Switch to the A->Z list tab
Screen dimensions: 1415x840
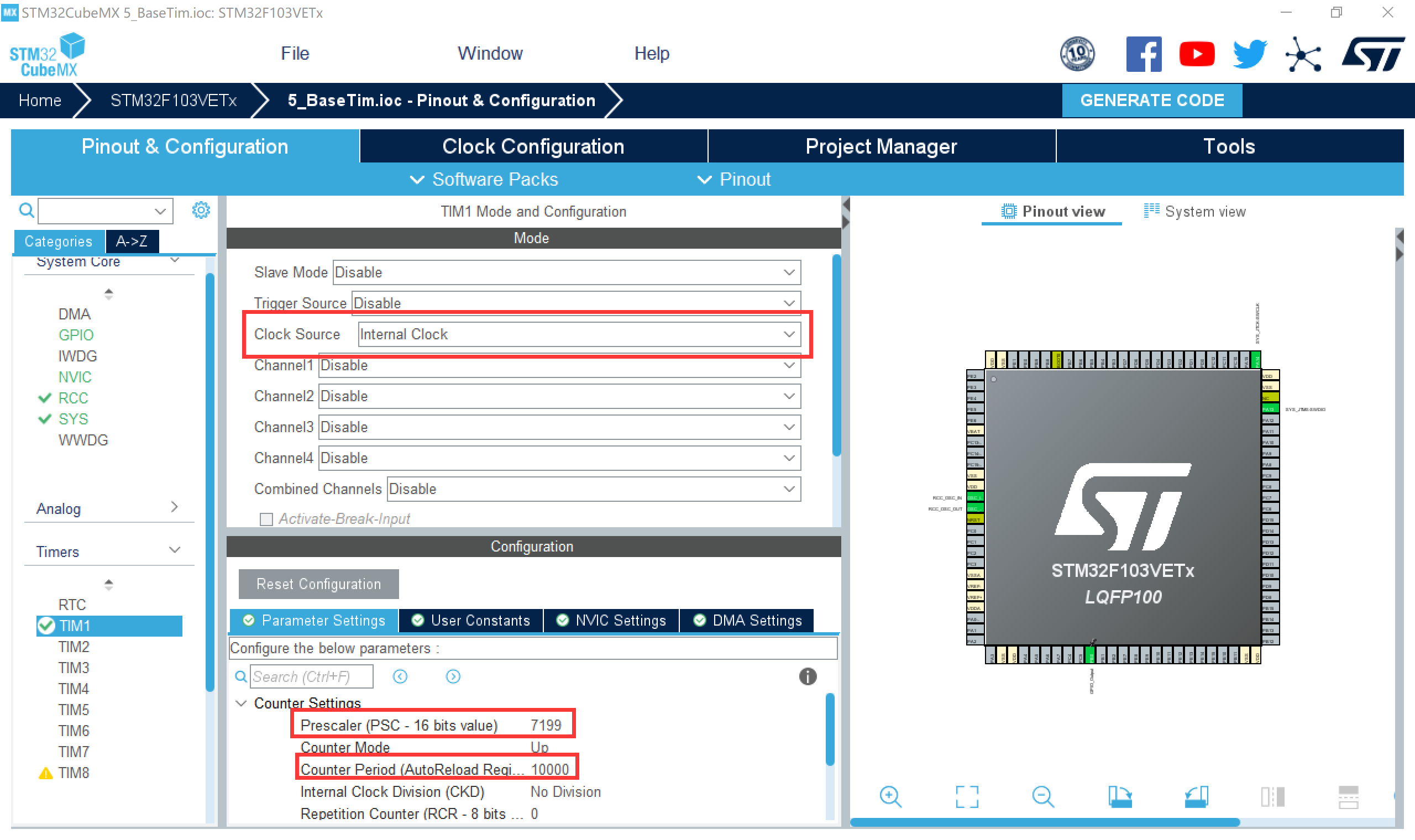(x=132, y=242)
